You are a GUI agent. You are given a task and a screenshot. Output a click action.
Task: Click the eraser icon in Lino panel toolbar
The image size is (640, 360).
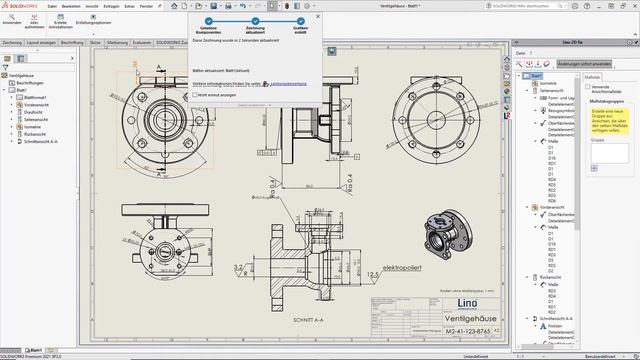[547, 64]
